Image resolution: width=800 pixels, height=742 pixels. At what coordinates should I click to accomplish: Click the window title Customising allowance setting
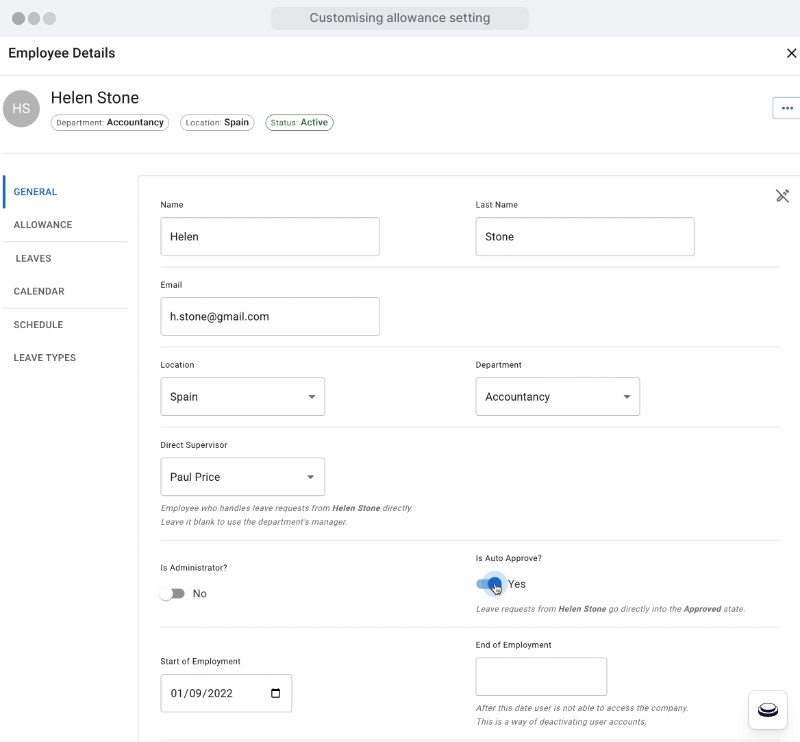tap(399, 18)
